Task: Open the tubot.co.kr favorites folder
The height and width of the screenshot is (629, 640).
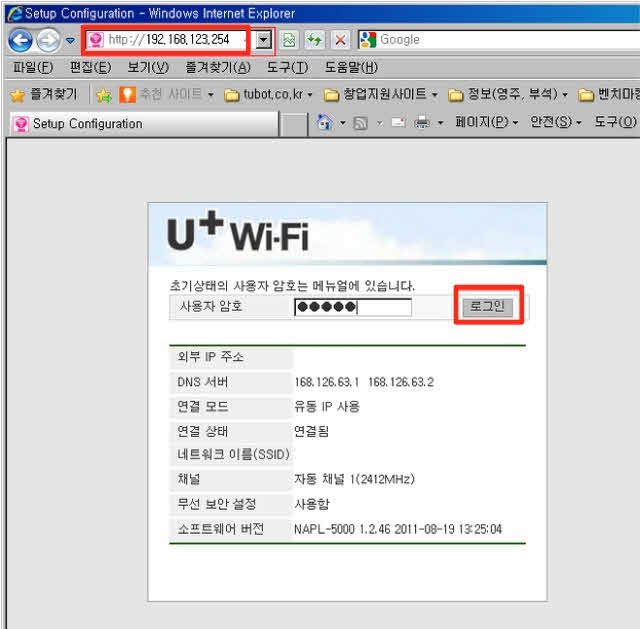Action: tap(268, 95)
